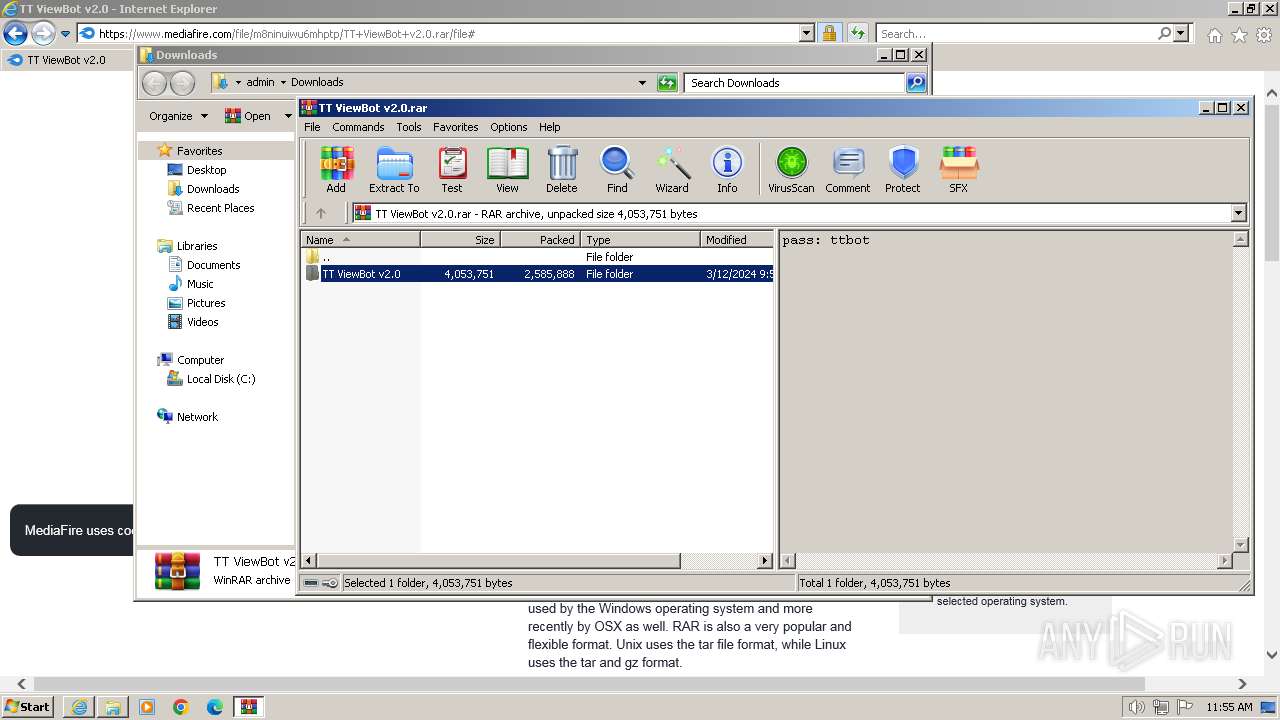Click Internet Explorer back button
The height and width of the screenshot is (720, 1280).
click(15, 34)
